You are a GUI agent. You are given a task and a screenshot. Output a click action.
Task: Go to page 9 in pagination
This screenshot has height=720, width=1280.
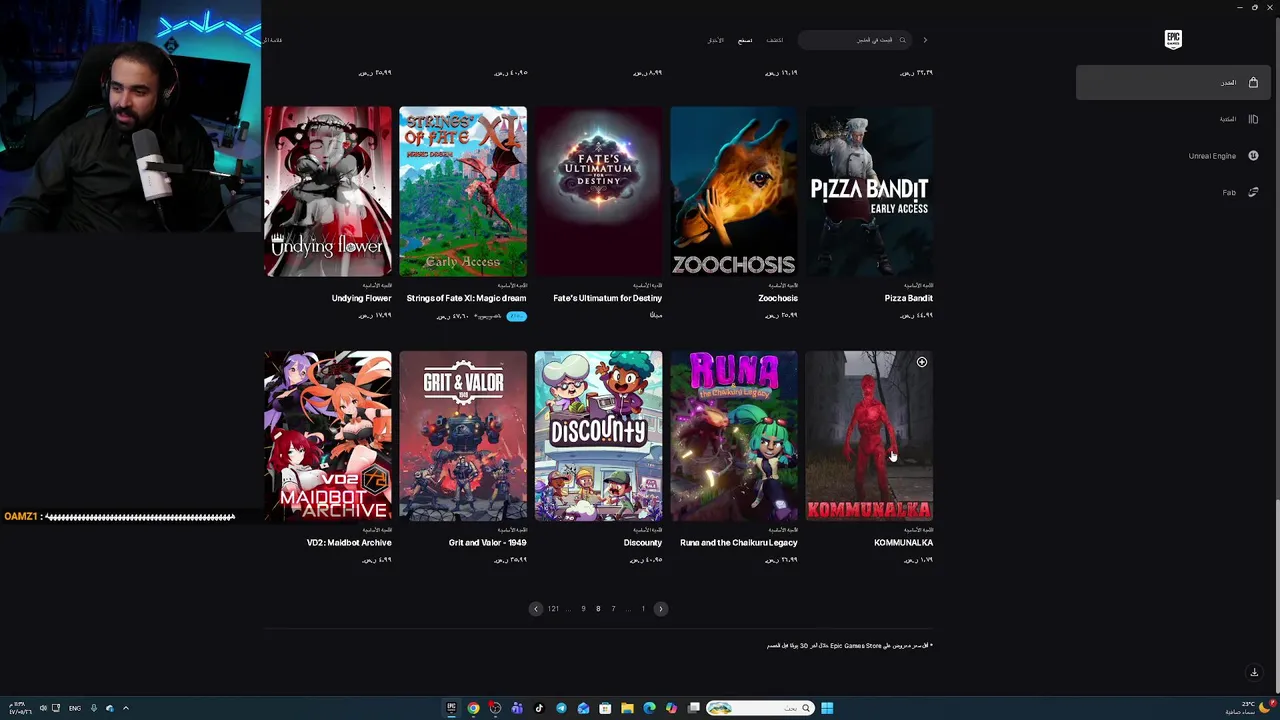[x=583, y=609]
